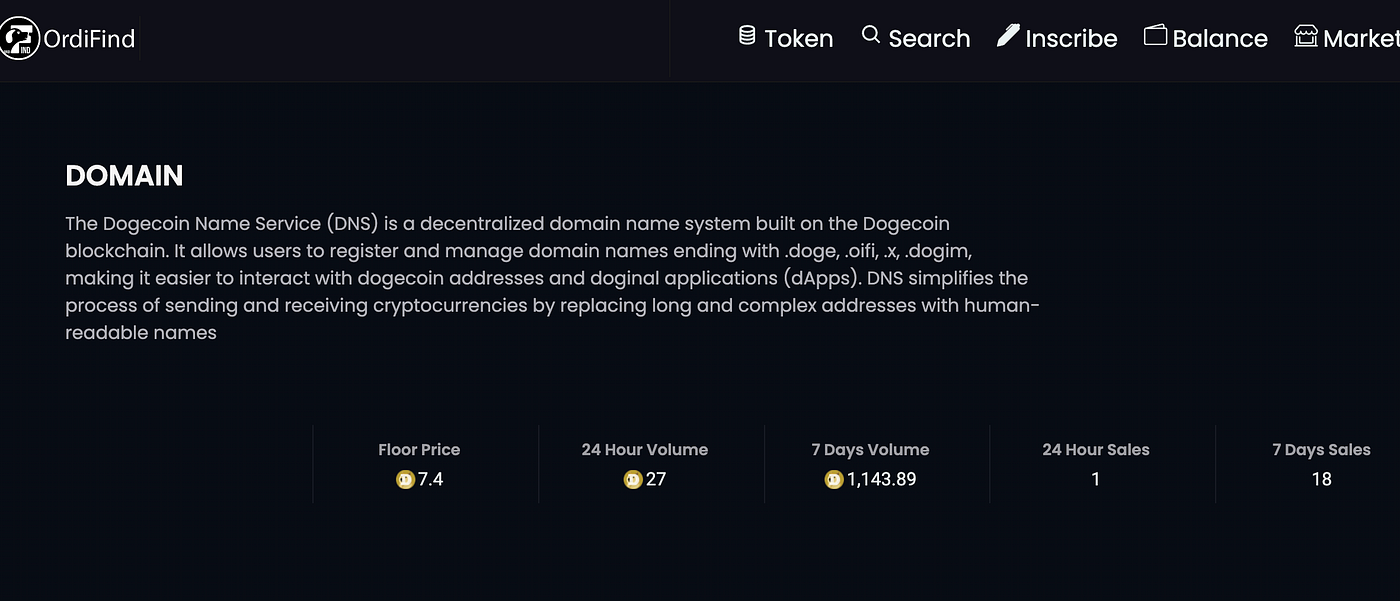Viewport: 1400px width, 601px height.
Task: Click the OrdiFind brand name text
Action: pos(89,39)
